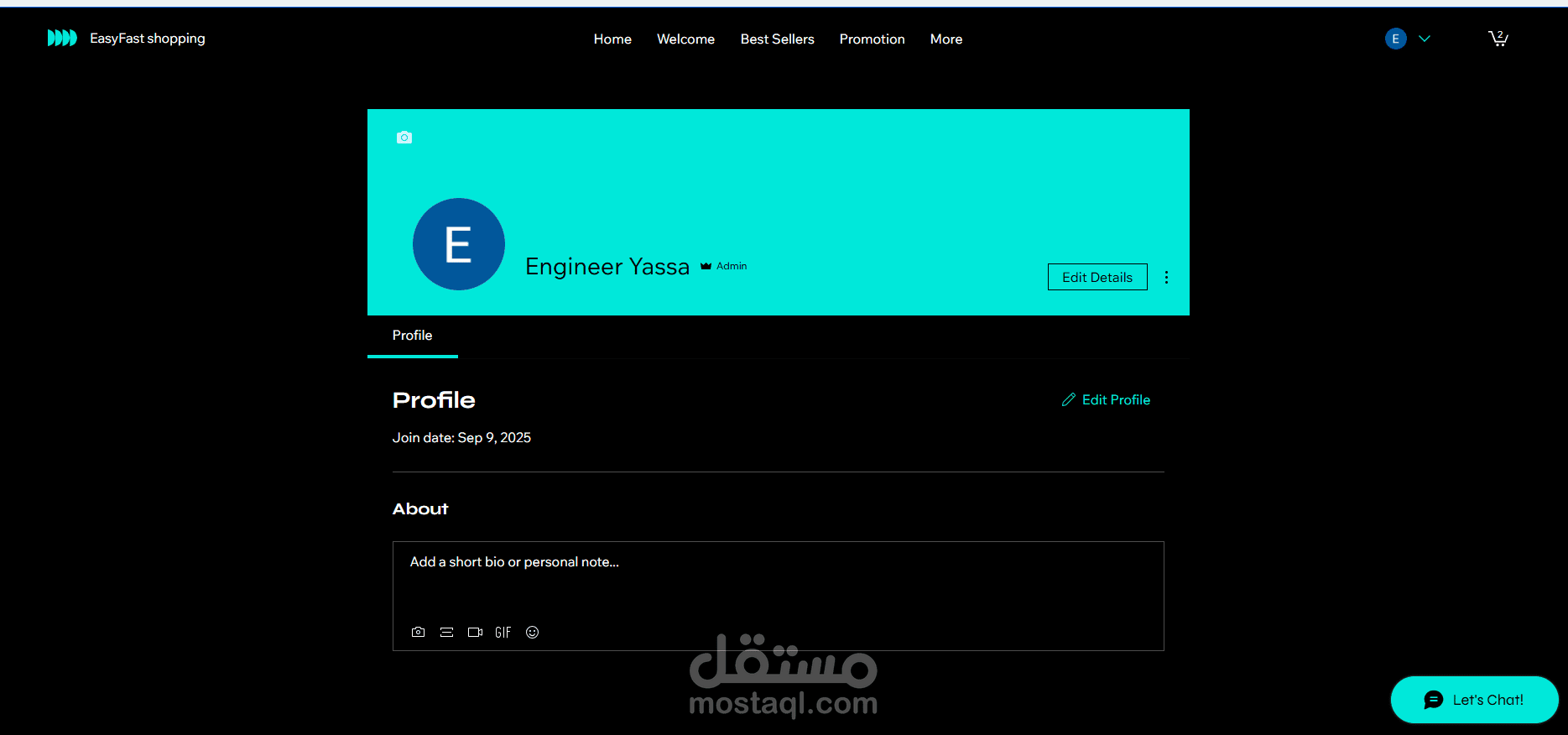Screen dimensions: 1568x735
Task: Click the user avatar E in header
Action: tap(1396, 39)
